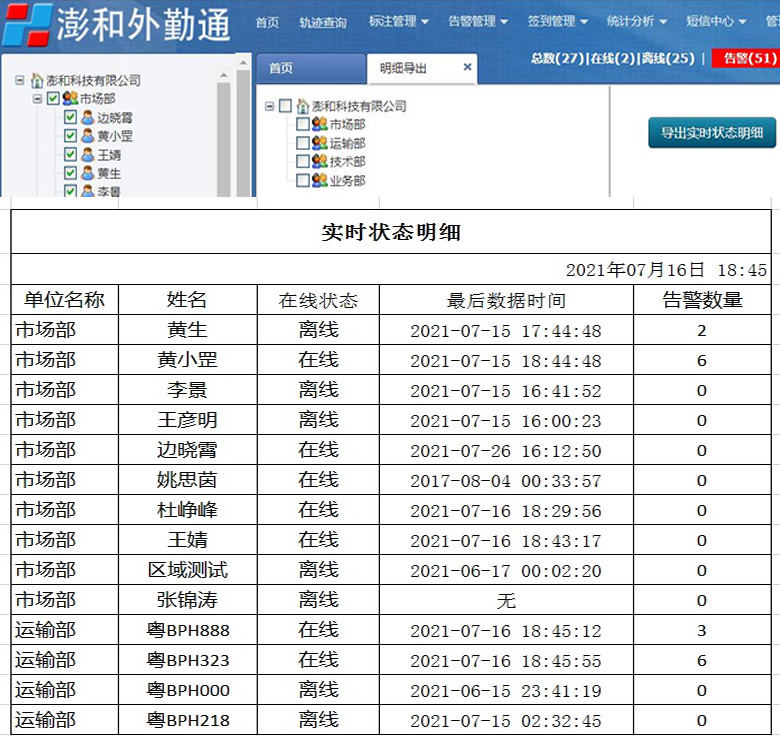This screenshot has width=780, height=736.
Task: Click the company house icon in left tree
Action: tap(37, 80)
